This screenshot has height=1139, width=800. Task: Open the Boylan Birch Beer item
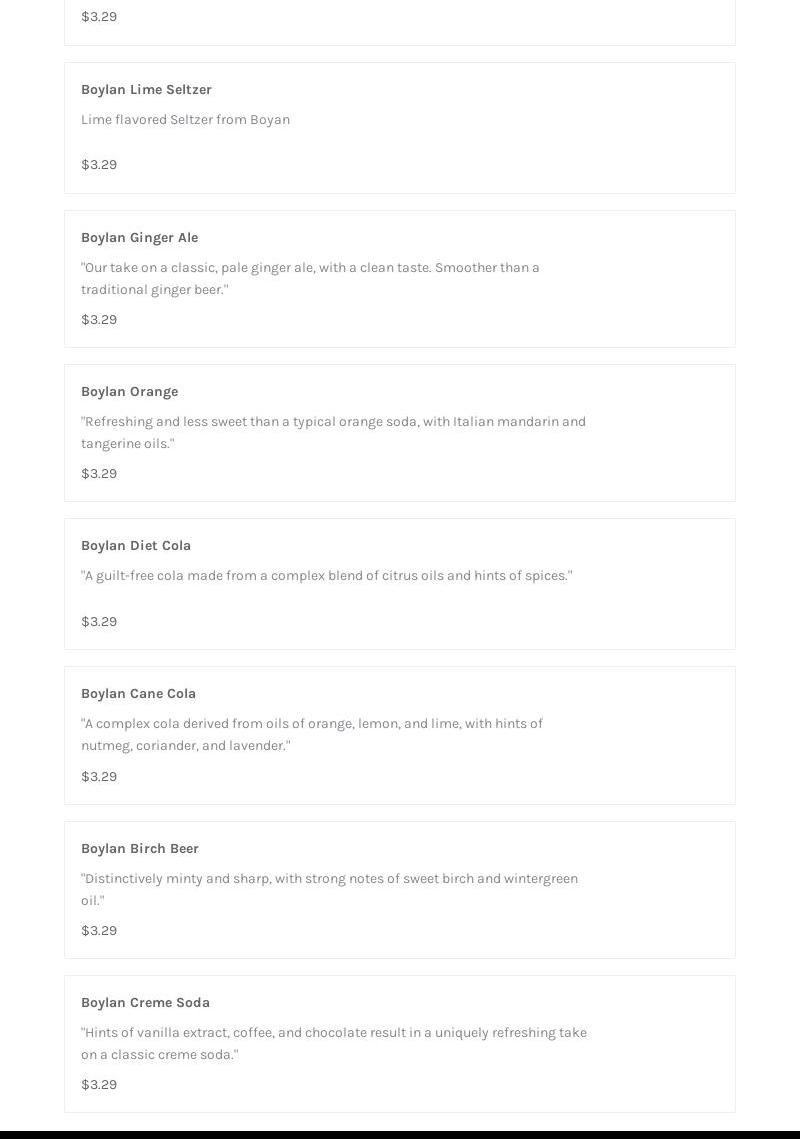pos(139,849)
